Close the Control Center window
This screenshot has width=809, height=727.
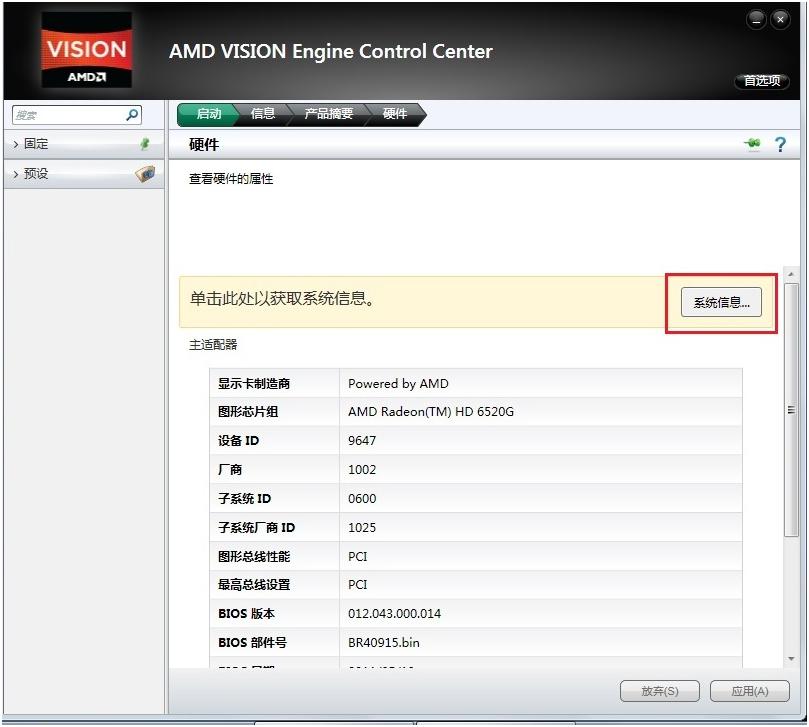[780, 20]
